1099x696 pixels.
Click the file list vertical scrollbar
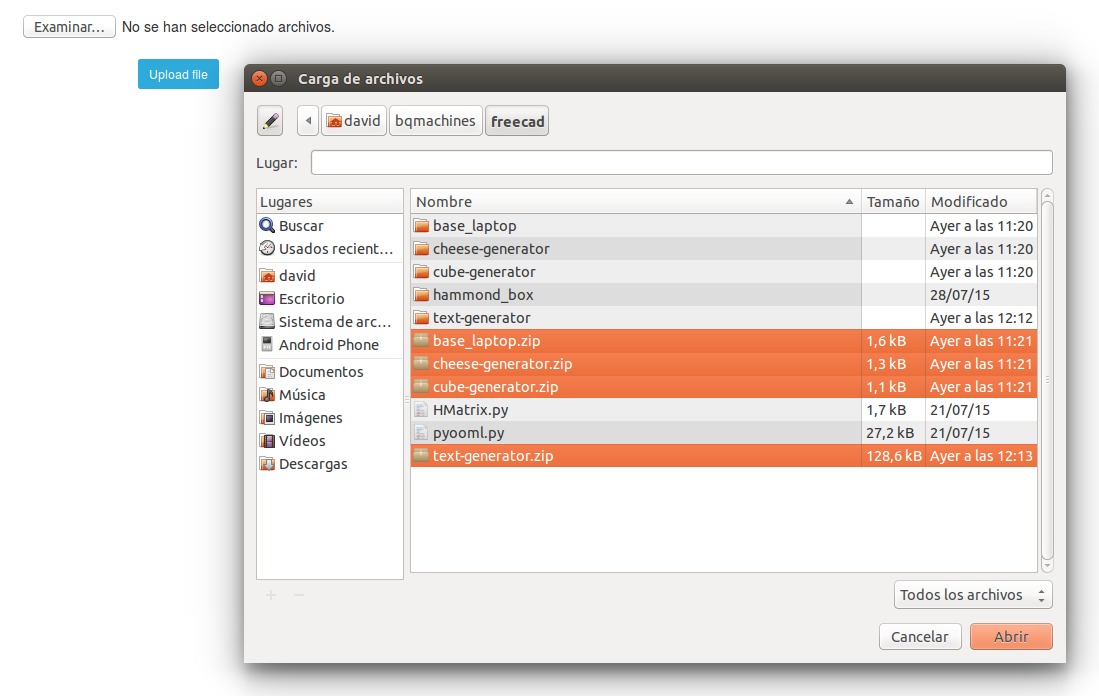pyautogui.click(x=1047, y=381)
